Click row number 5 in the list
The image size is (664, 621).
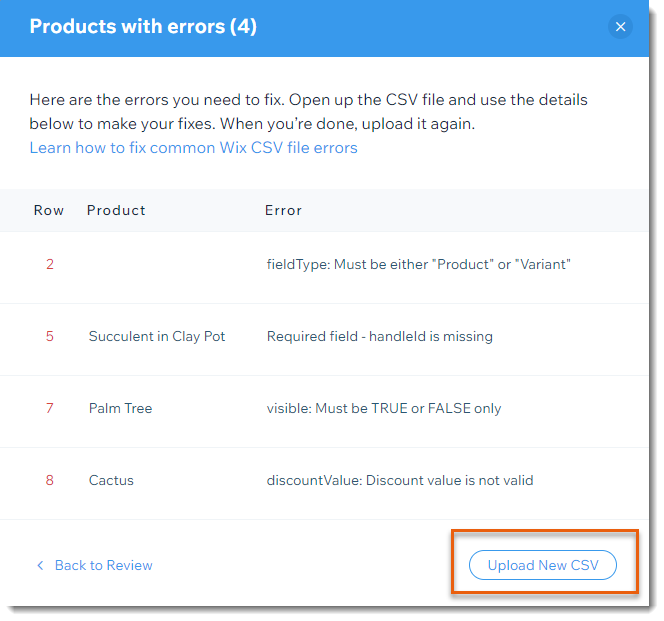click(x=50, y=336)
